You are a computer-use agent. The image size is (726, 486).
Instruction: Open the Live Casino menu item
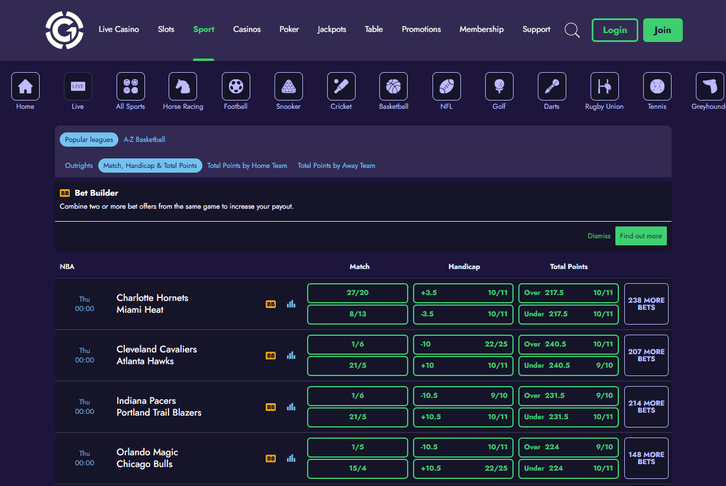[x=119, y=29]
